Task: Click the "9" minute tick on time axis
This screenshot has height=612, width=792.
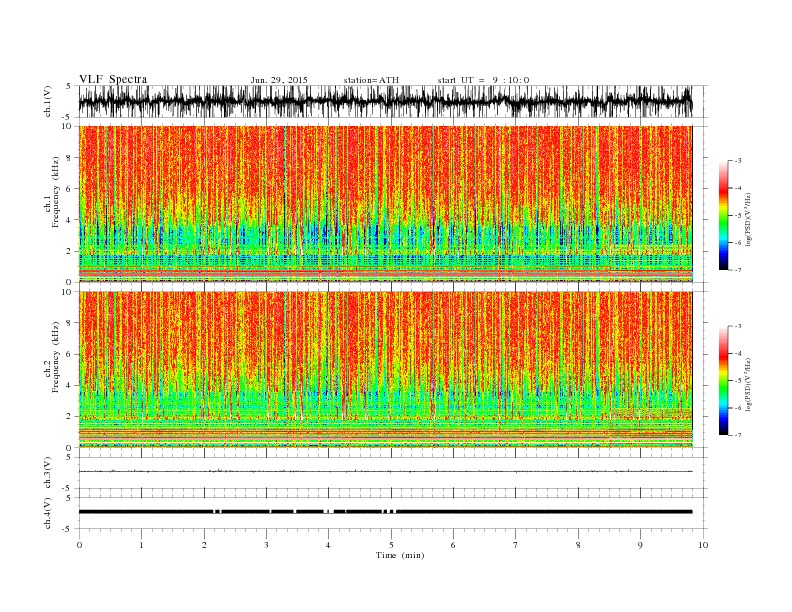Action: coord(640,545)
